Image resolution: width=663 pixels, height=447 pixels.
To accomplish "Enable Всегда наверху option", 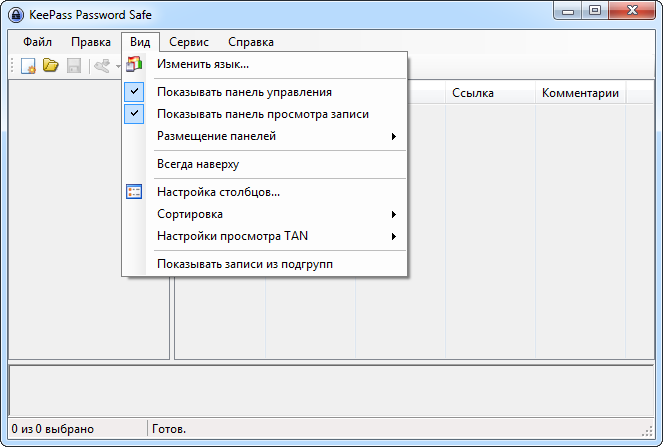I will pyautogui.click(x=198, y=164).
